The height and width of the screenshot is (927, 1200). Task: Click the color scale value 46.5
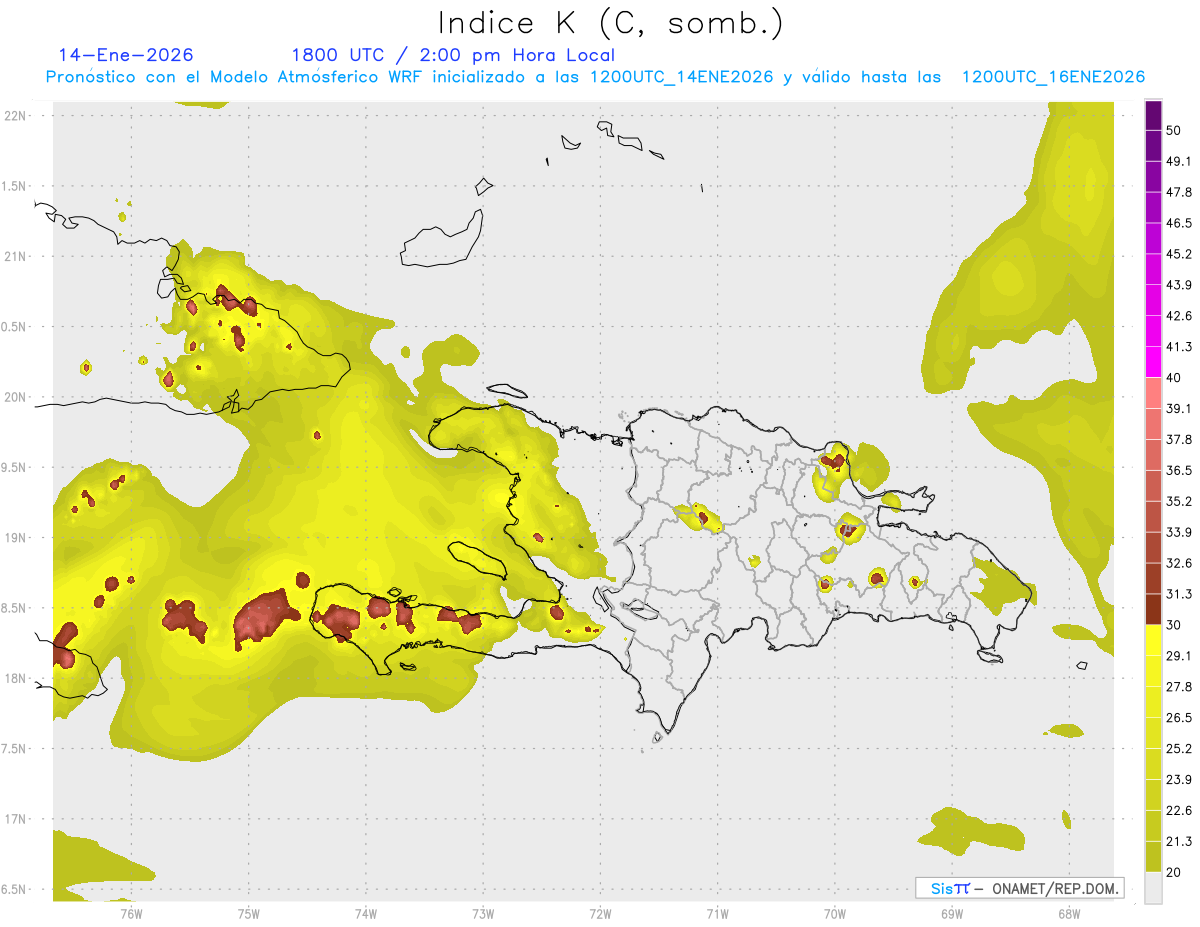(1179, 223)
